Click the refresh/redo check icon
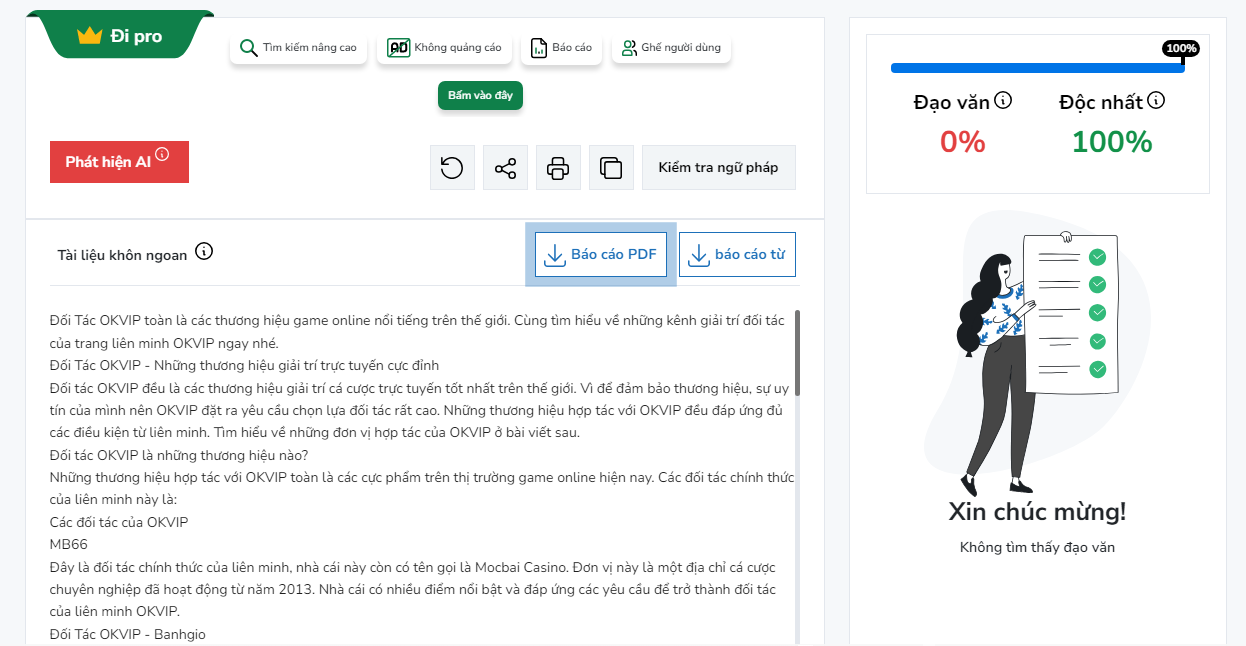This screenshot has width=1246, height=646. (x=452, y=167)
